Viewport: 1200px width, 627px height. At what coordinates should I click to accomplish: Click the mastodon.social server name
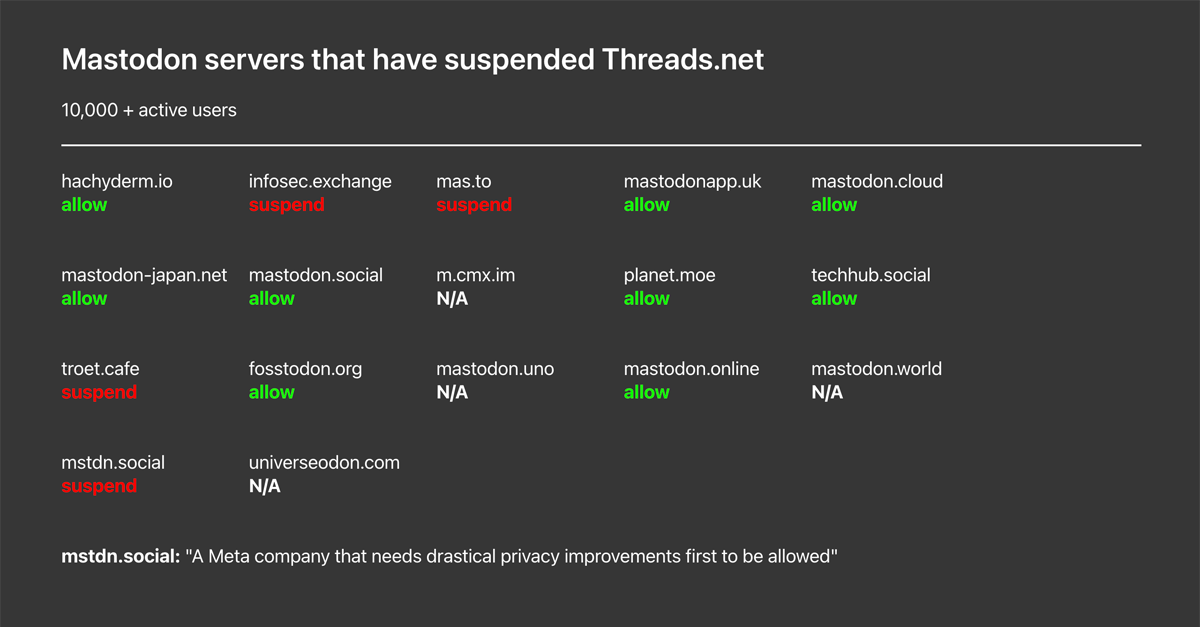coord(316,275)
